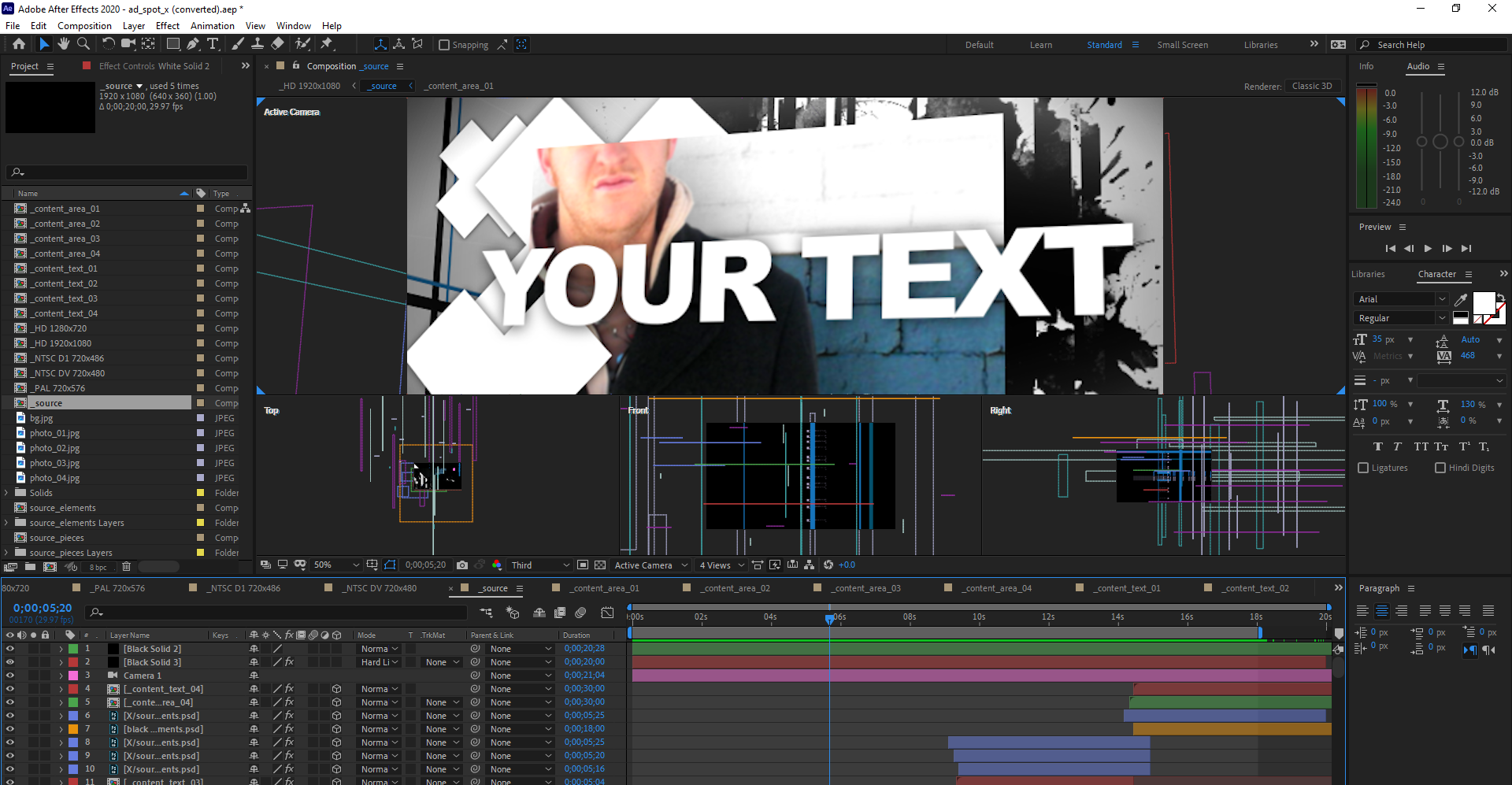Expand the Solids folder in Project
1512x785 pixels.
click(x=6, y=493)
